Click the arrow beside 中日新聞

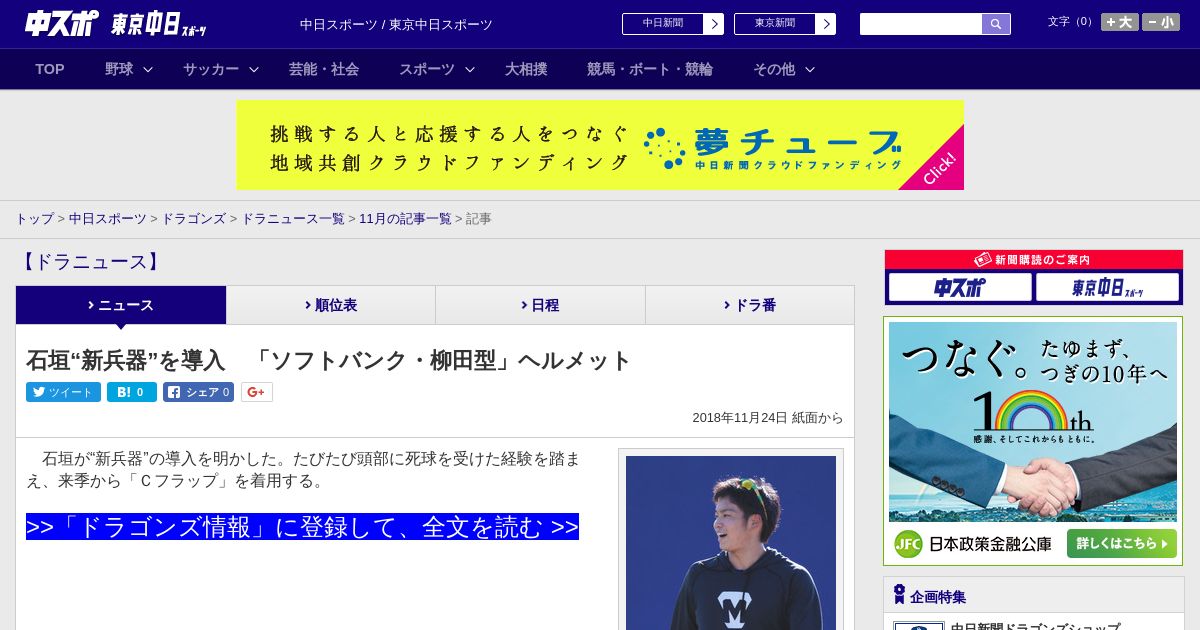point(714,24)
